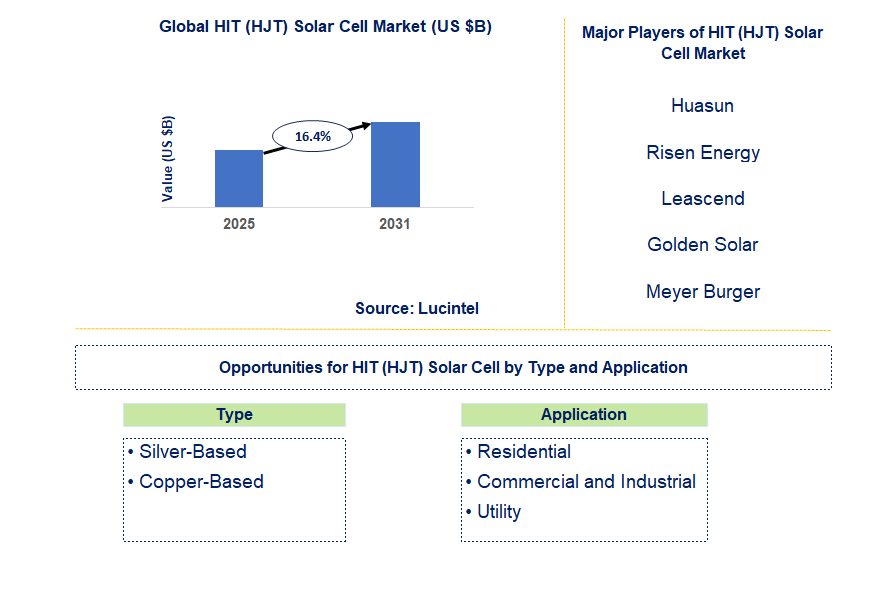Select the 2031 bar in the chart
This screenshot has width=896, height=602.
click(395, 164)
